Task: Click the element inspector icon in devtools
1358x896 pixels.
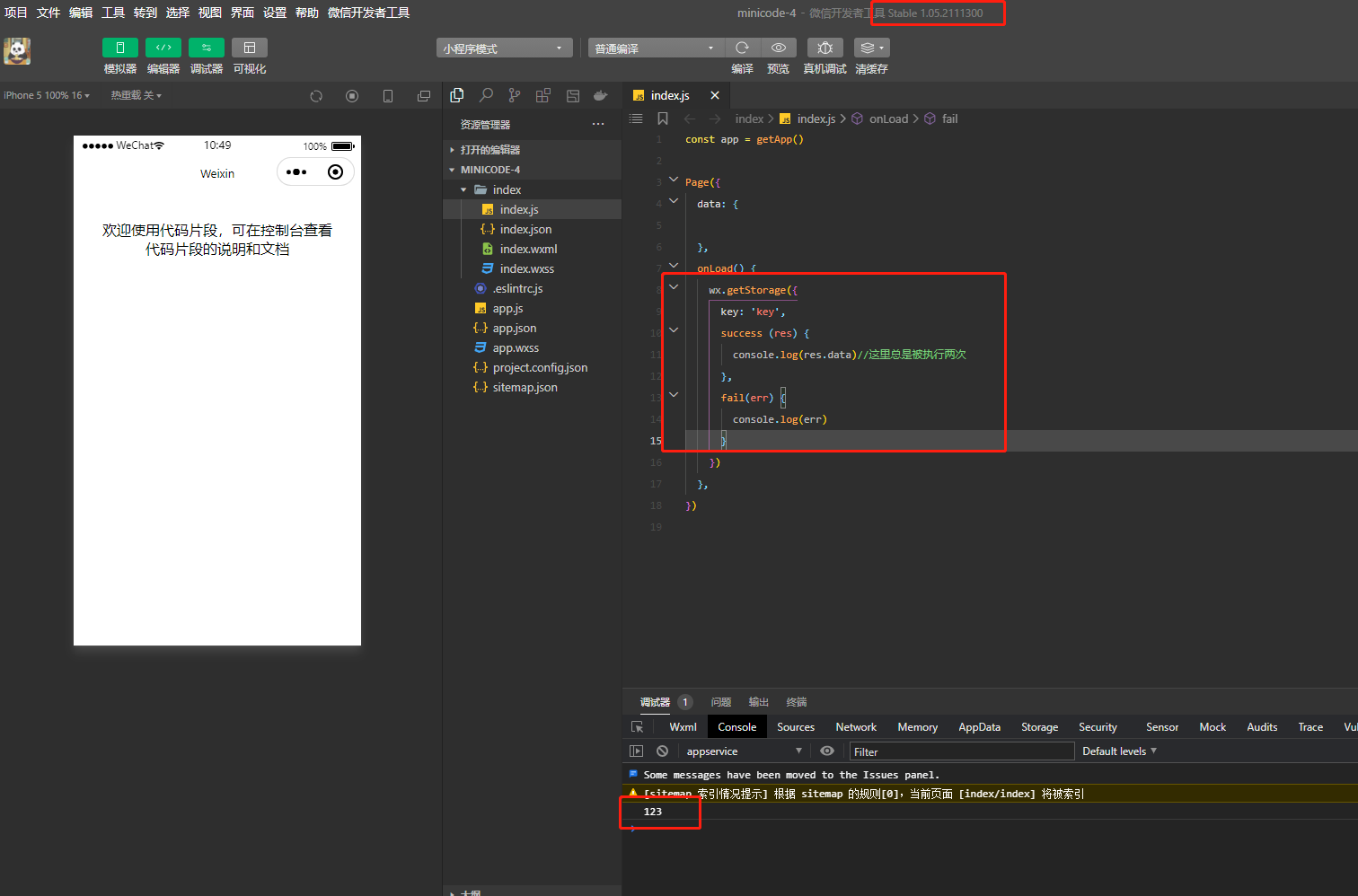Action: click(638, 727)
